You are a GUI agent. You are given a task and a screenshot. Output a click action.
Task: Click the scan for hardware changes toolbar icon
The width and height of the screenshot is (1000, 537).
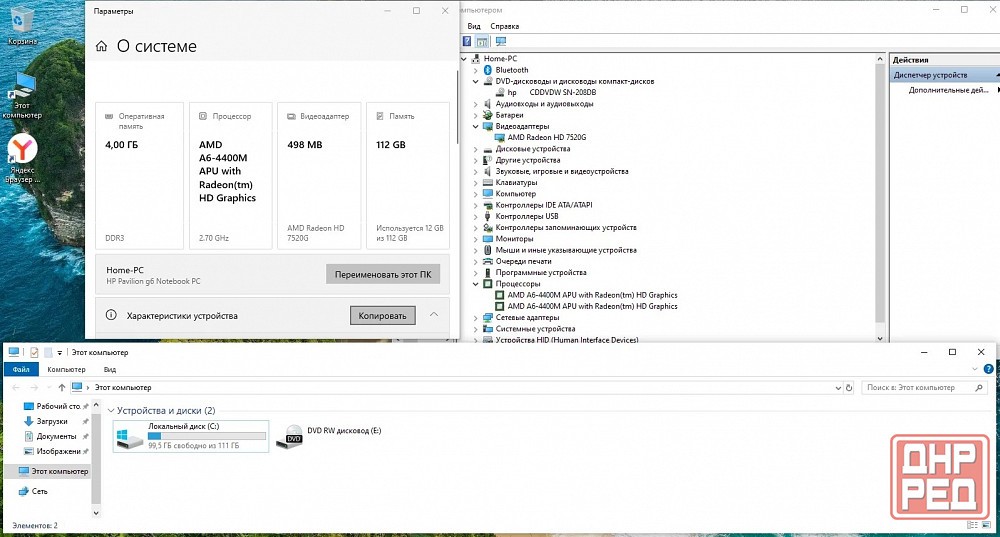500,42
